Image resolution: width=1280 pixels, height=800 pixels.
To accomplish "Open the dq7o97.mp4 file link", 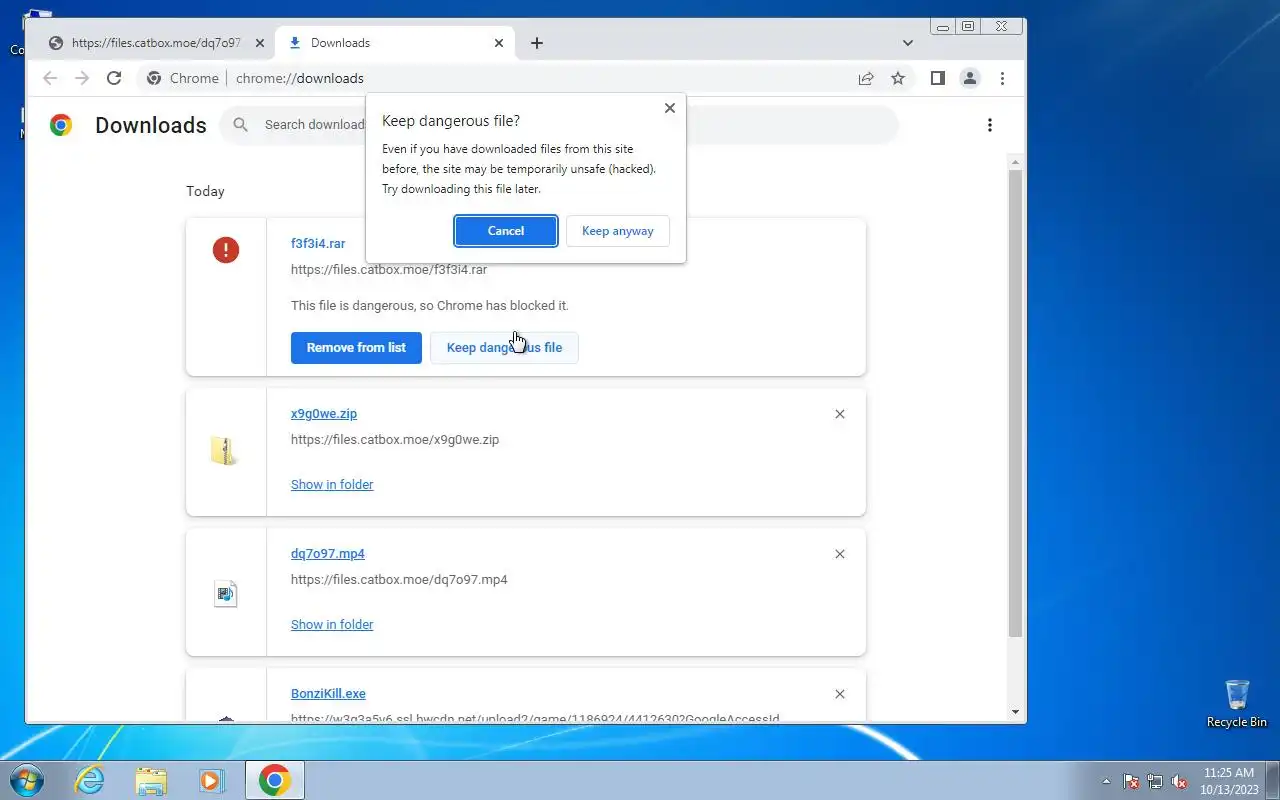I will [x=328, y=554].
